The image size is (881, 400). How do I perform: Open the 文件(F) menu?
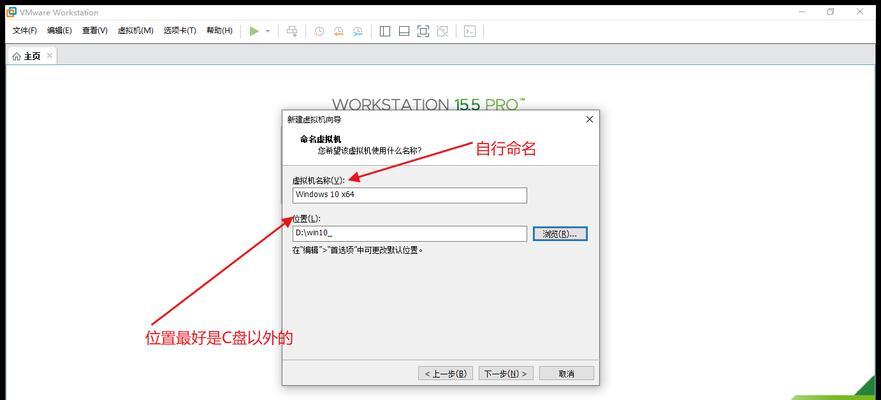tap(25, 31)
